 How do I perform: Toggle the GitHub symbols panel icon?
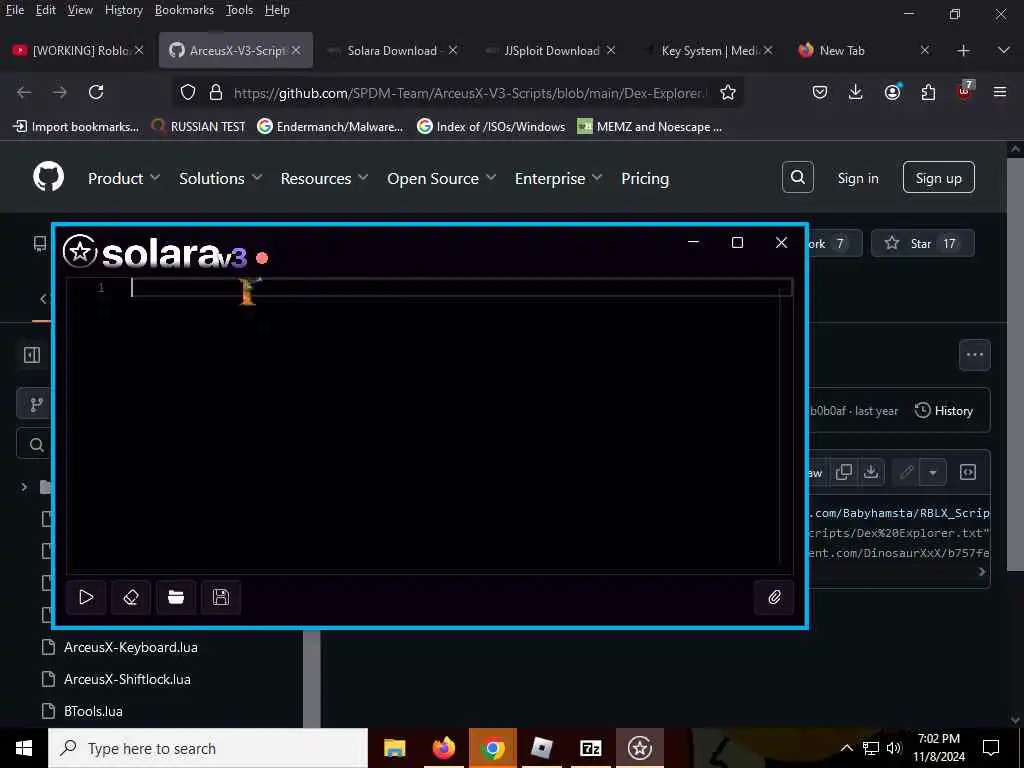point(968,472)
